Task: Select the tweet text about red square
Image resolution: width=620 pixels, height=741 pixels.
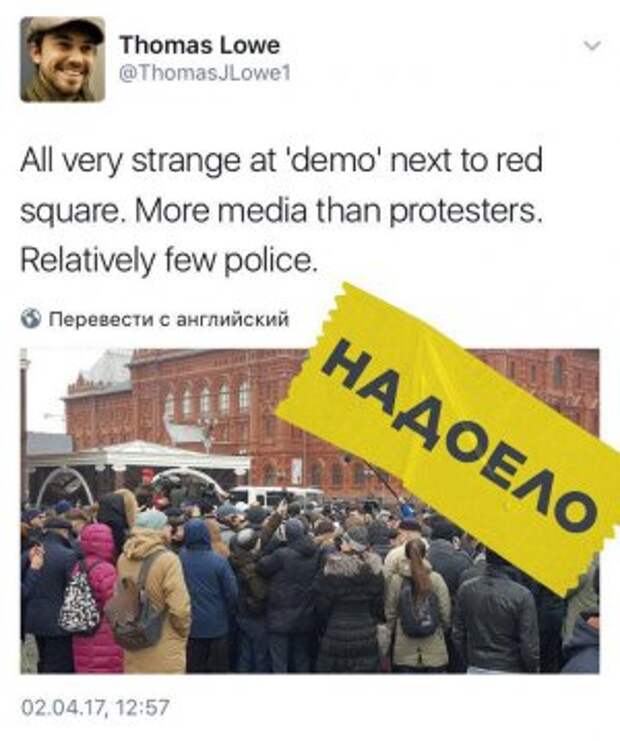Action: 281,211
